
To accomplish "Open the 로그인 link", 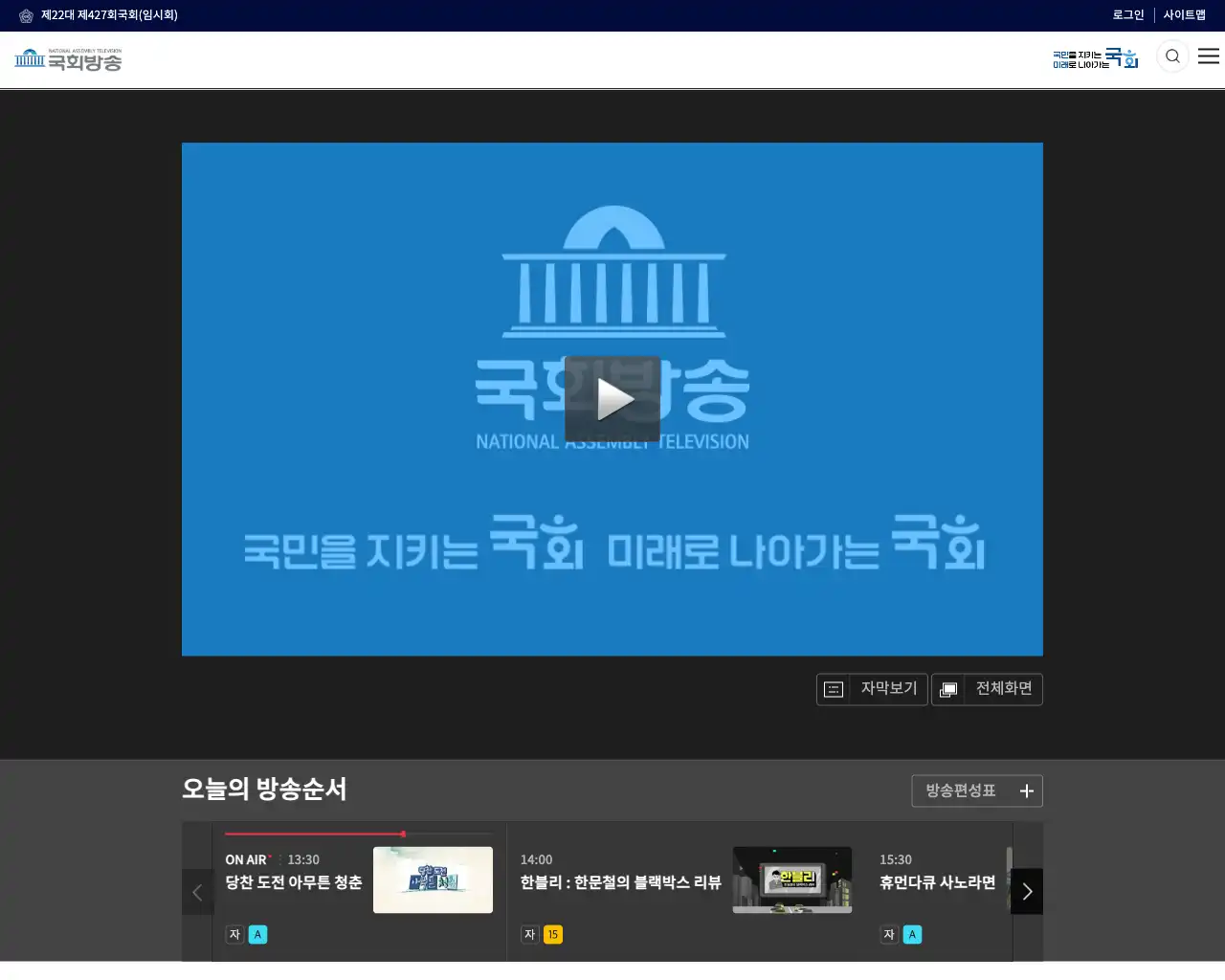I will tap(1128, 15).
